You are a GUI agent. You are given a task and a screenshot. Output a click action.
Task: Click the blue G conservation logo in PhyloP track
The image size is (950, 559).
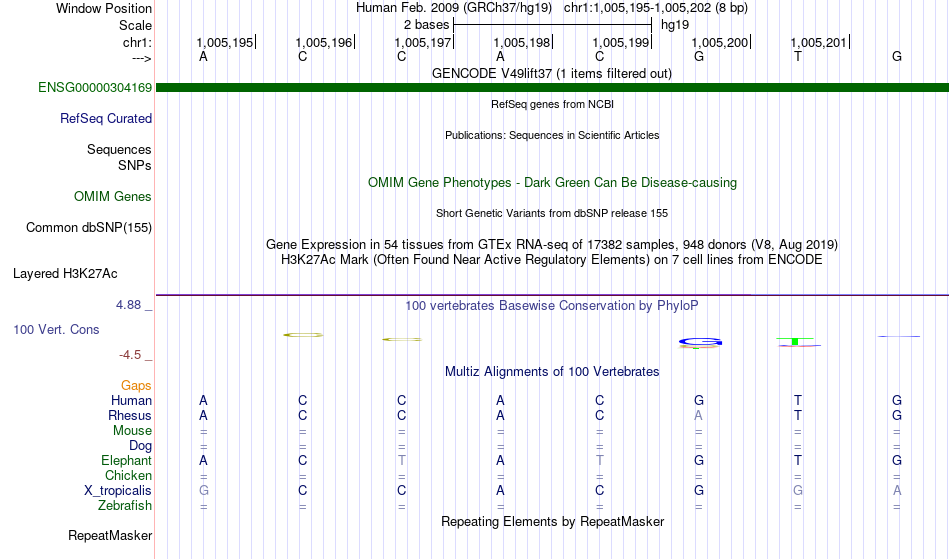700,343
